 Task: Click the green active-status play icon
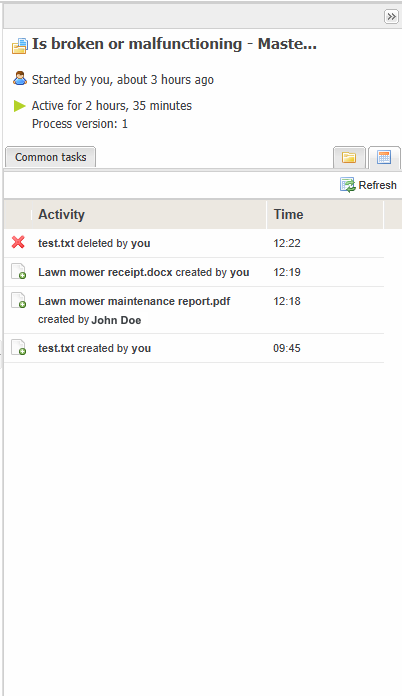(x=20, y=106)
